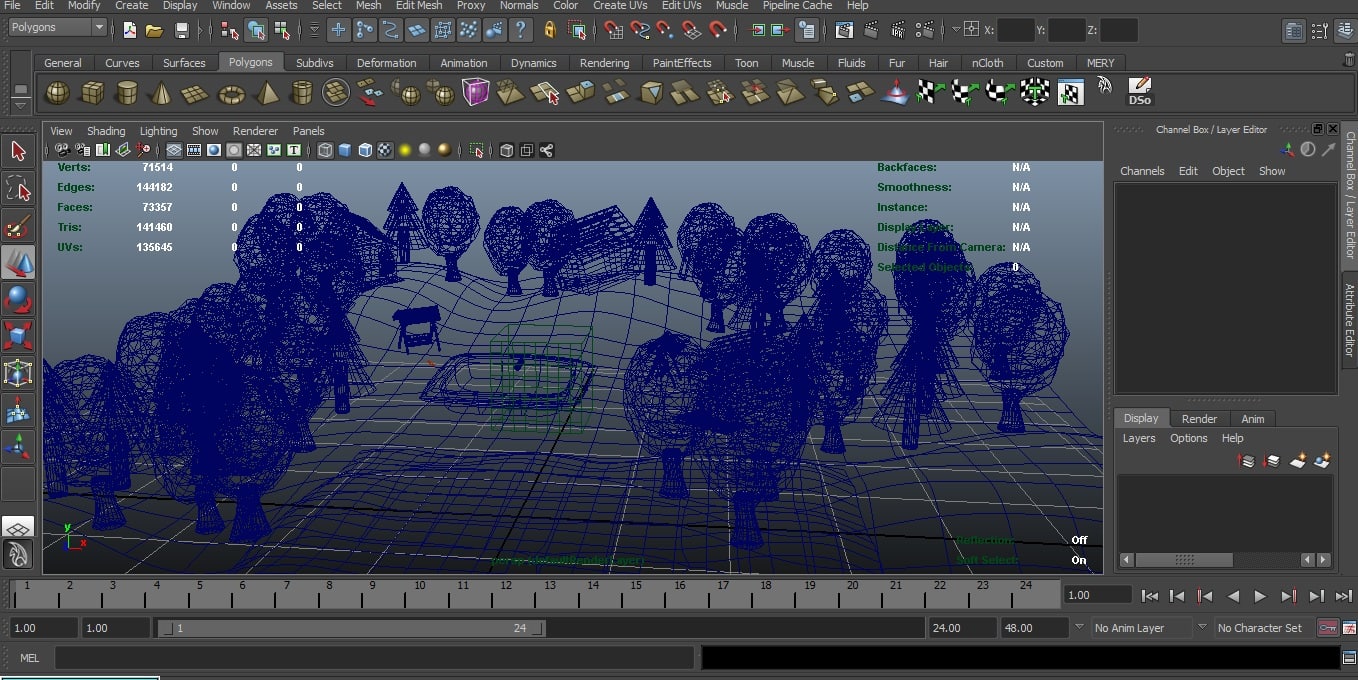The width and height of the screenshot is (1358, 680).
Task: Expand the No Anim Layer dropdown
Action: [x=1141, y=628]
